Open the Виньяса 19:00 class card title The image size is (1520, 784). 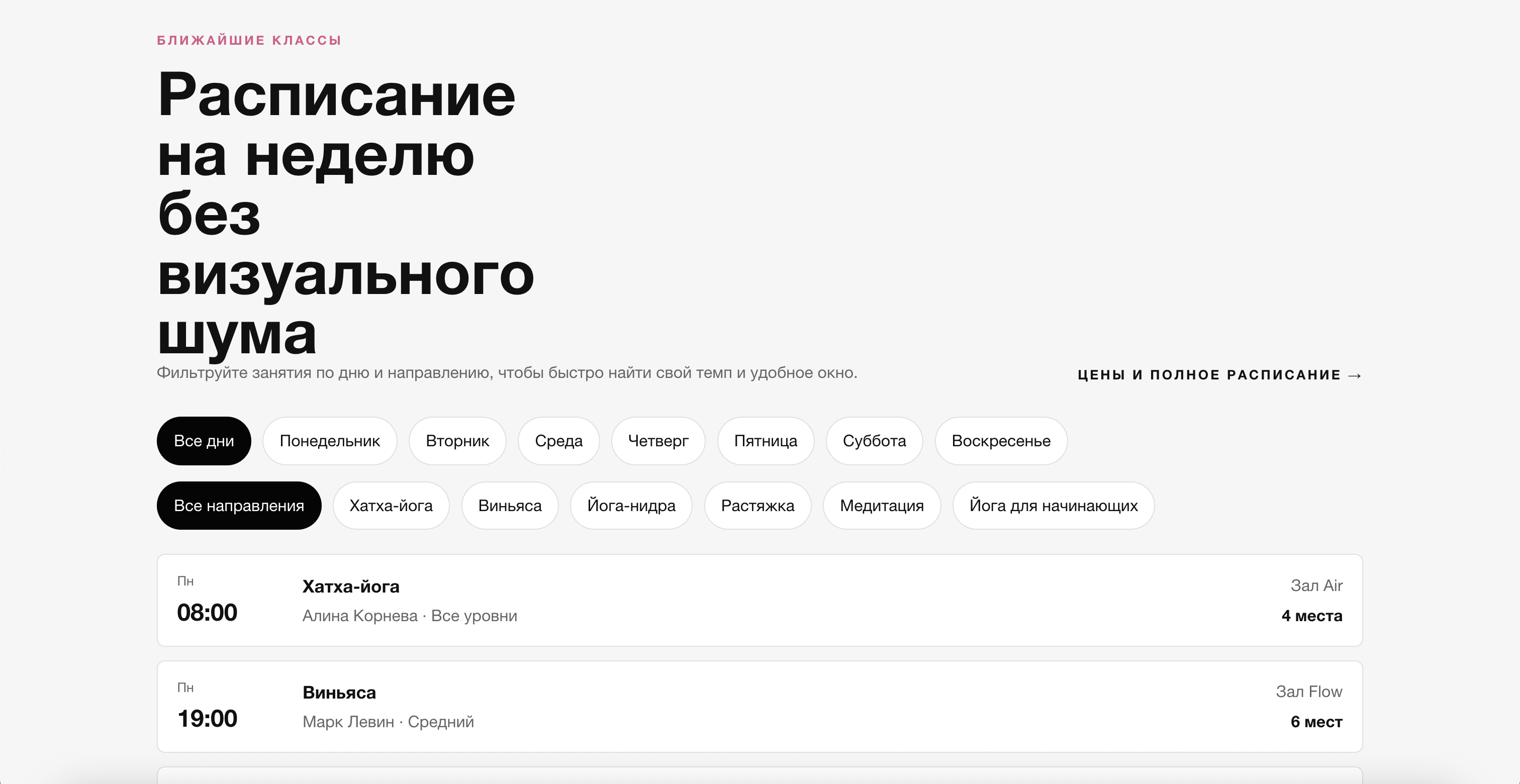pos(339,693)
